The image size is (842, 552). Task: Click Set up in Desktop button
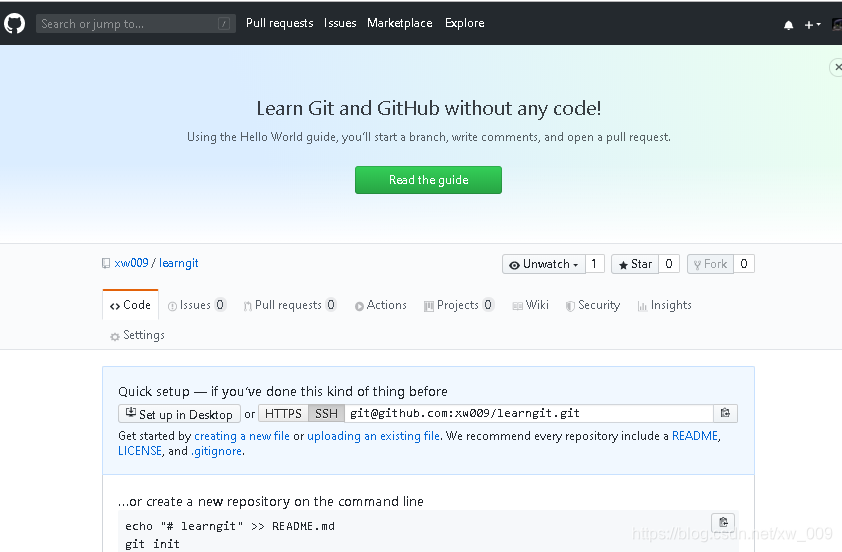point(179,414)
